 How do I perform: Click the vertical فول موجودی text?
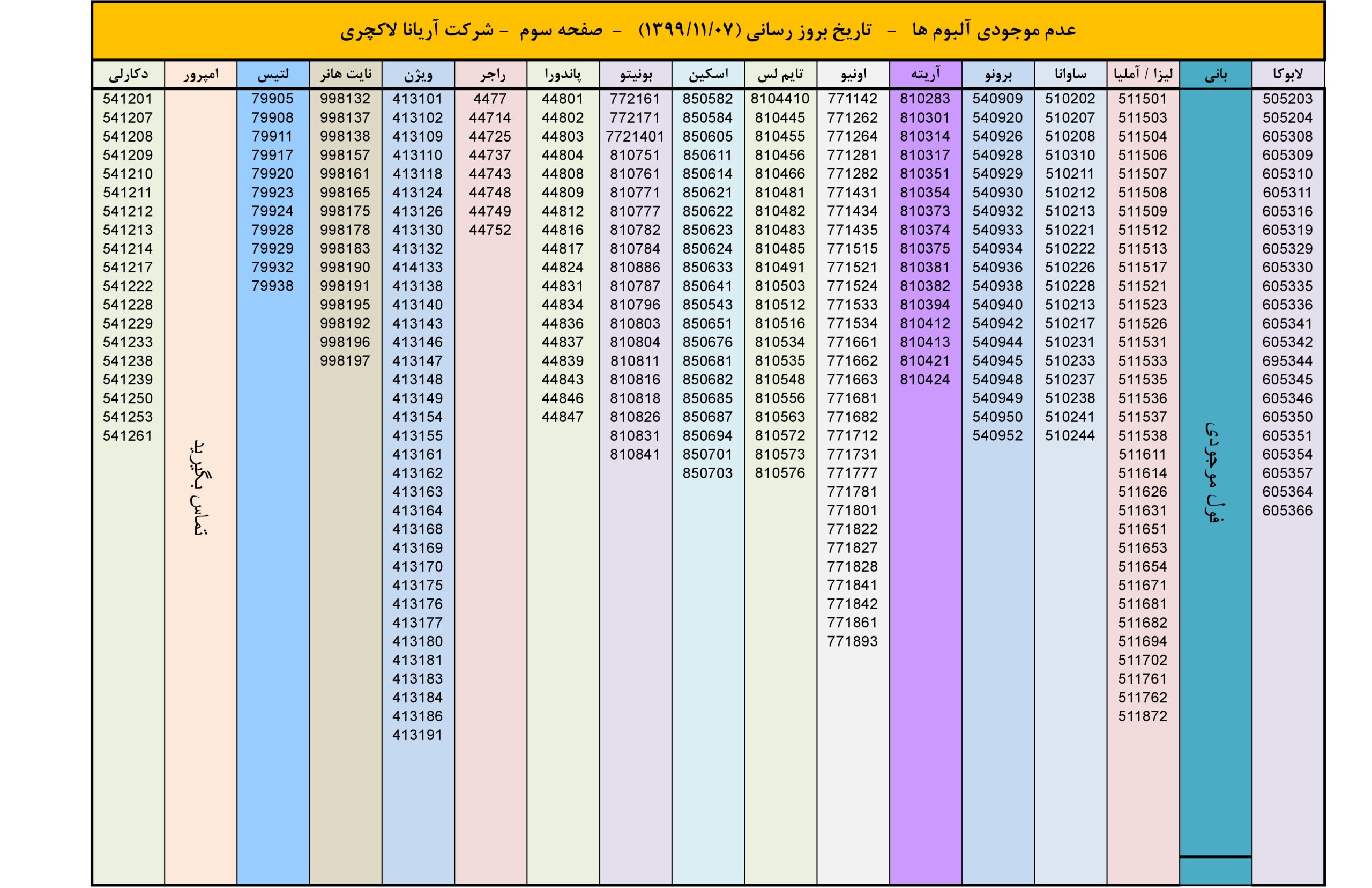1214,472
